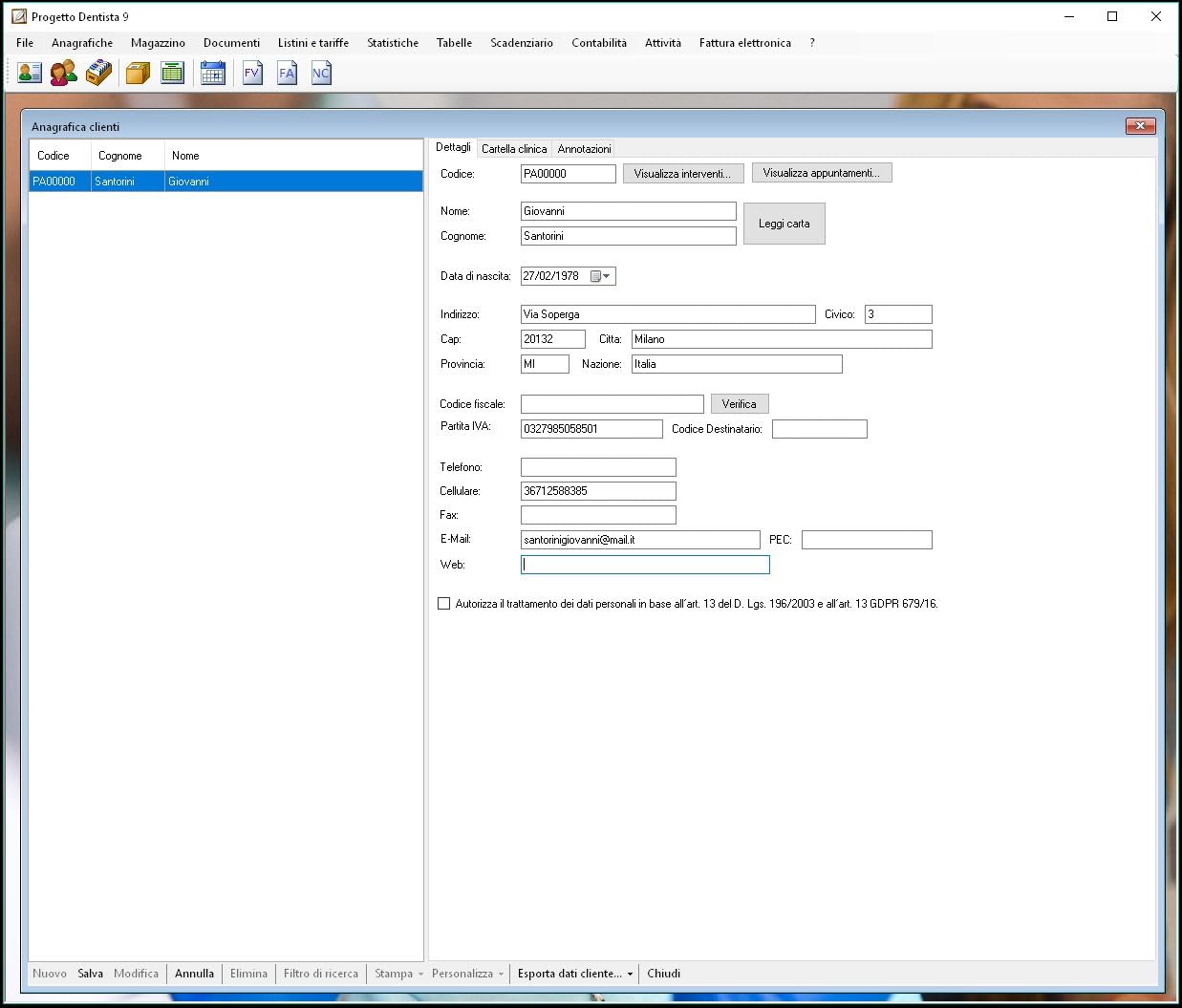Click into the Telefono input field

tap(598, 467)
